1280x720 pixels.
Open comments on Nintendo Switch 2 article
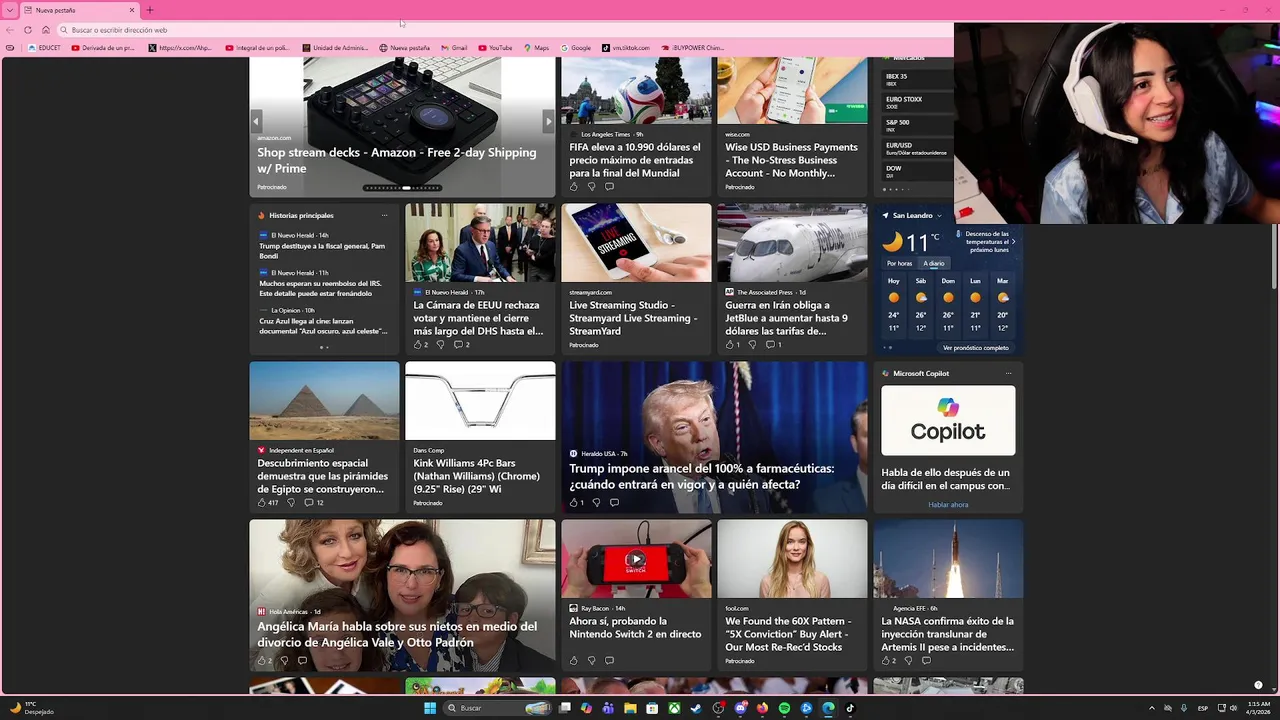[609, 660]
